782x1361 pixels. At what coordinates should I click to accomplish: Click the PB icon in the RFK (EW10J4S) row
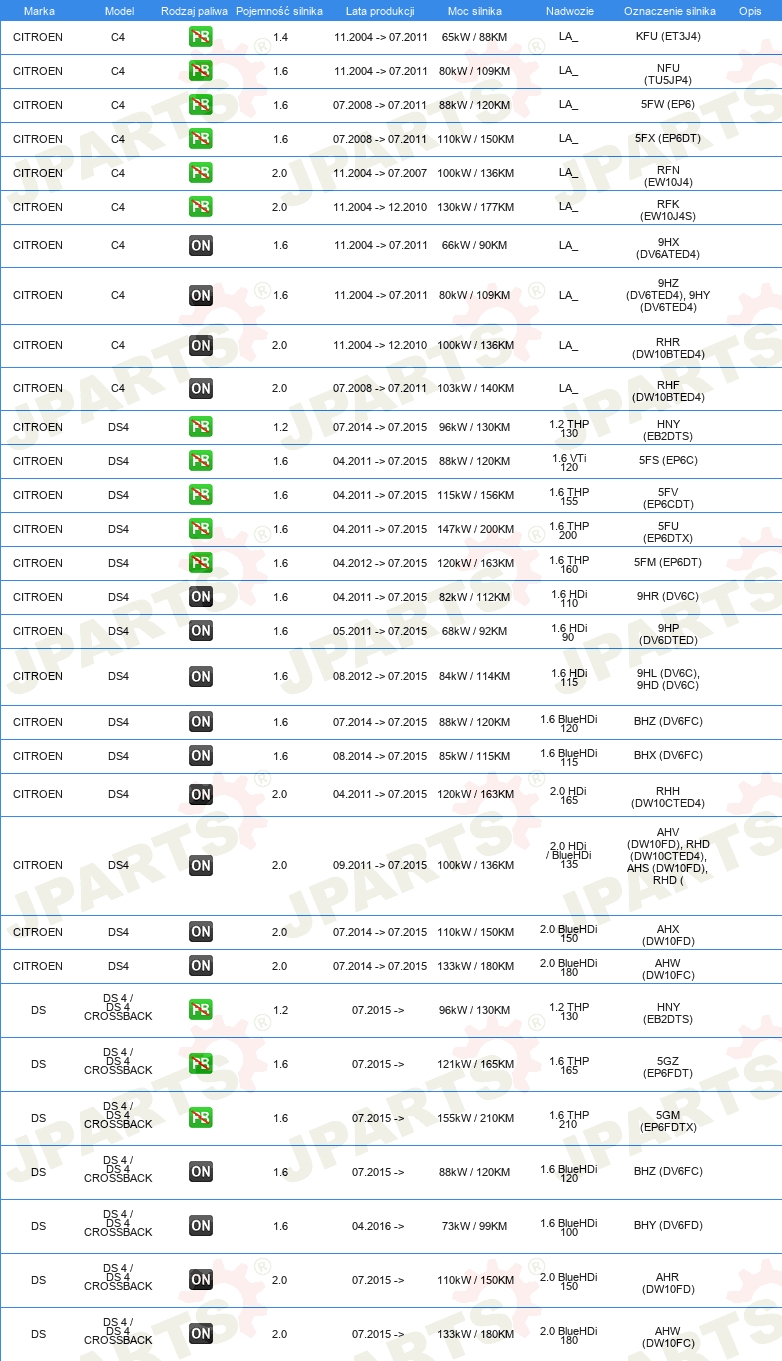[201, 207]
